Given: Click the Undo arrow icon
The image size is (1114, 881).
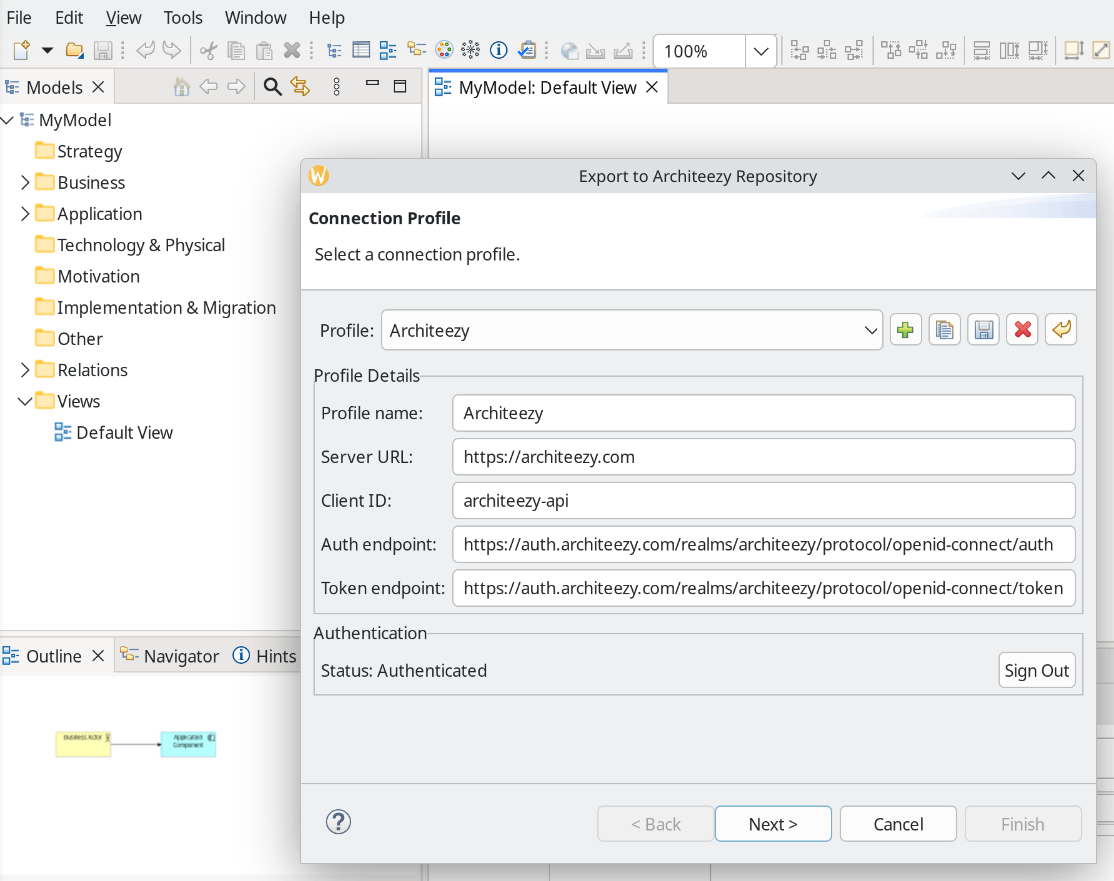Looking at the screenshot, I should point(145,50).
